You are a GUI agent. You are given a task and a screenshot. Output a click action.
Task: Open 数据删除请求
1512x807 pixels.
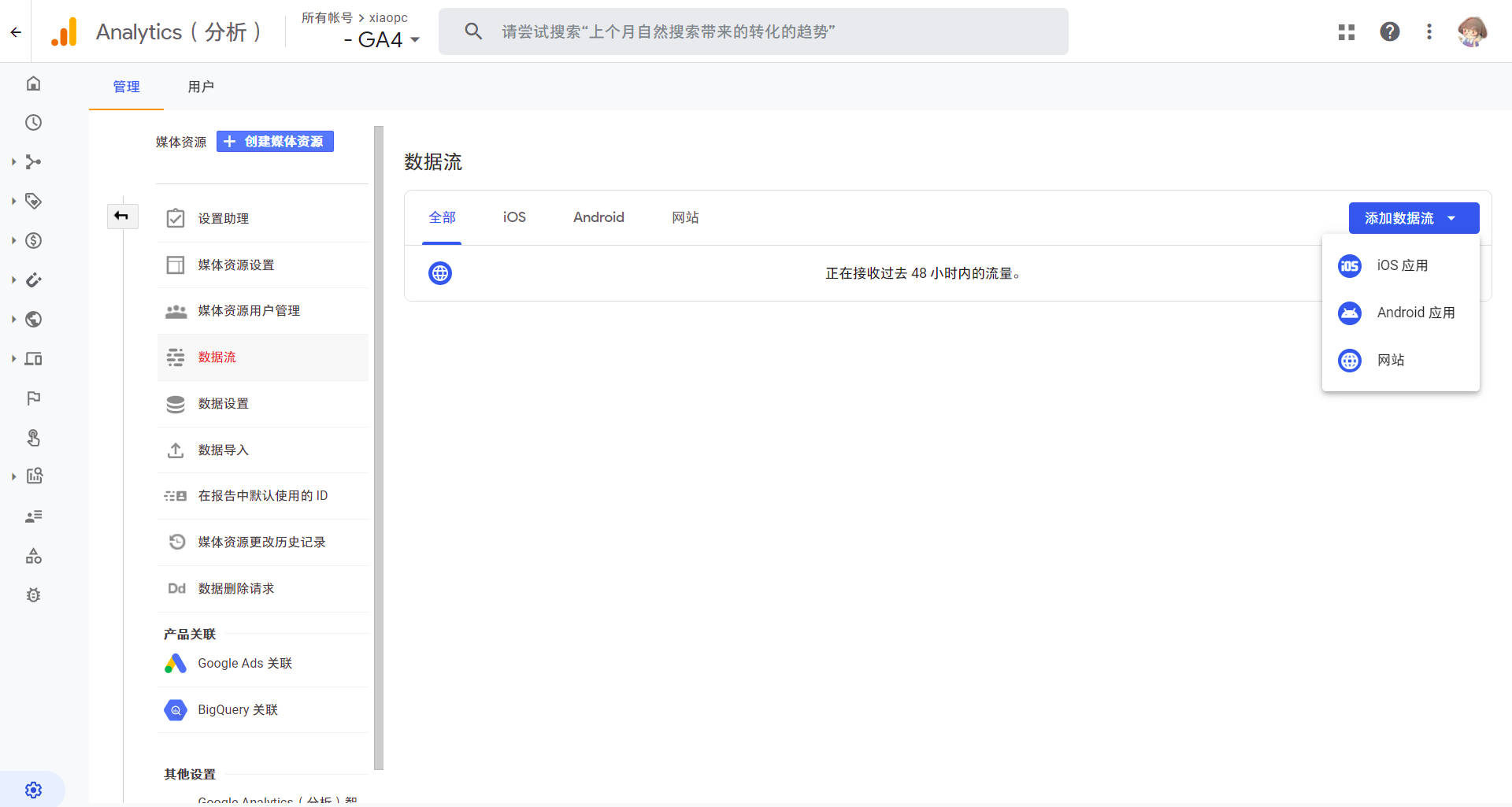click(x=263, y=589)
